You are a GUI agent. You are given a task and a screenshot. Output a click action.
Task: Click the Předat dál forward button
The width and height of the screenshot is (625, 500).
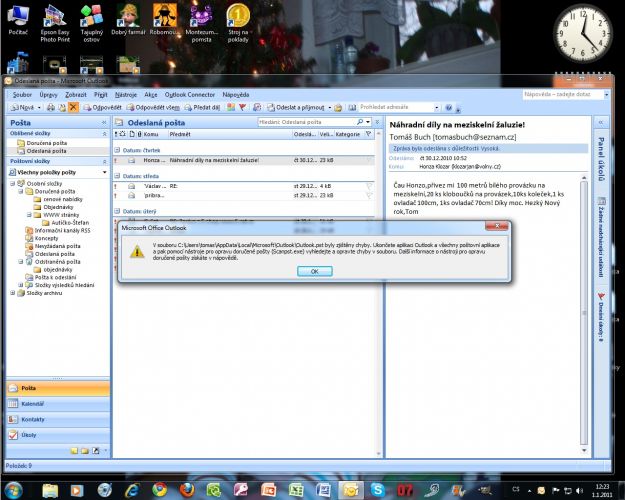[202, 107]
